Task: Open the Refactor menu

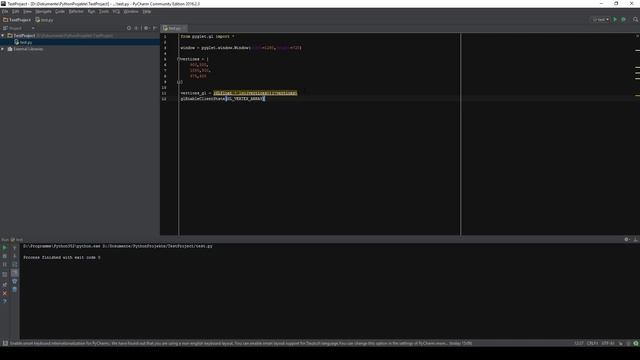Action: [x=76, y=11]
